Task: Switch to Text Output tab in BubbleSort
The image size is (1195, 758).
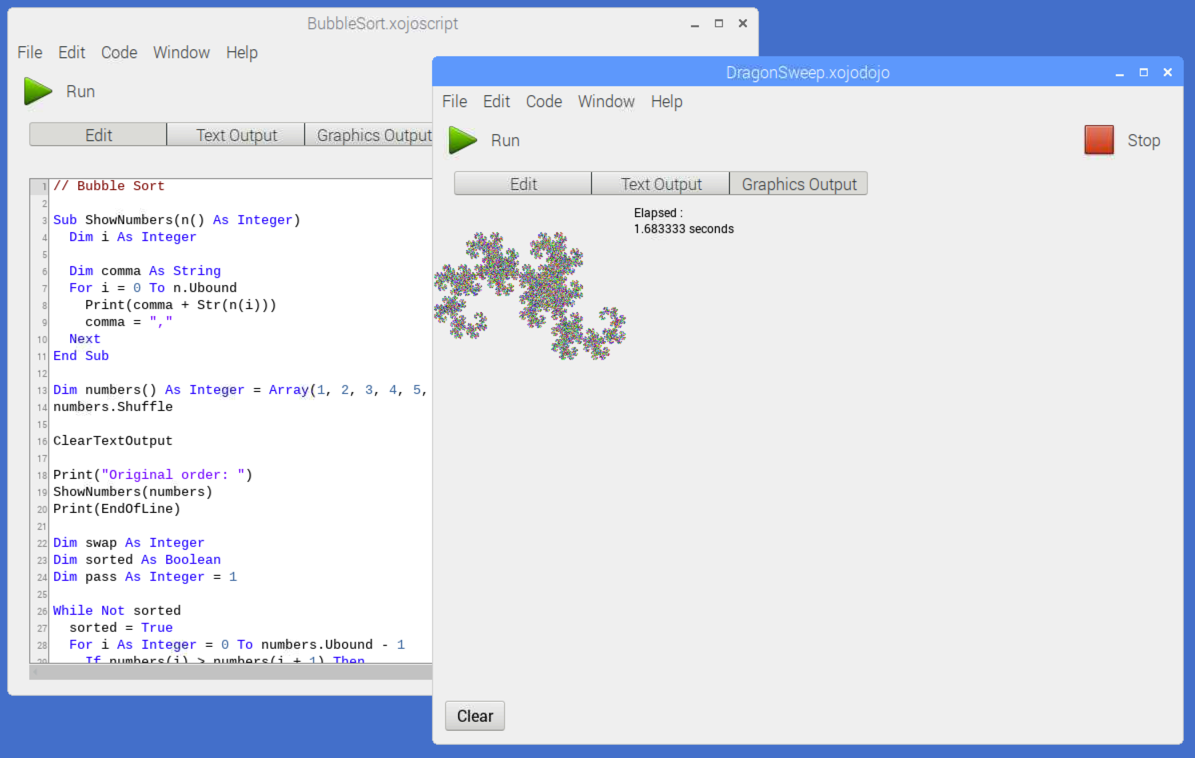Action: pos(236,135)
